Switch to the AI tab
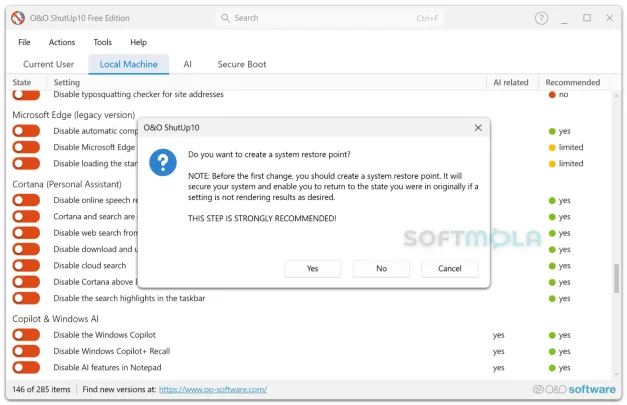Screen dimensions: 627x405 (x=188, y=64)
